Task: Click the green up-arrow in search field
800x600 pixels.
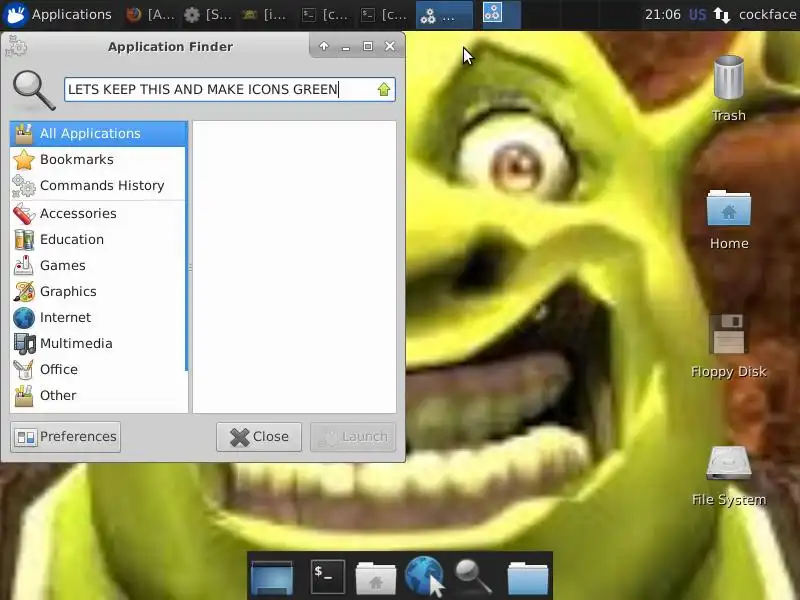Action: pos(384,89)
